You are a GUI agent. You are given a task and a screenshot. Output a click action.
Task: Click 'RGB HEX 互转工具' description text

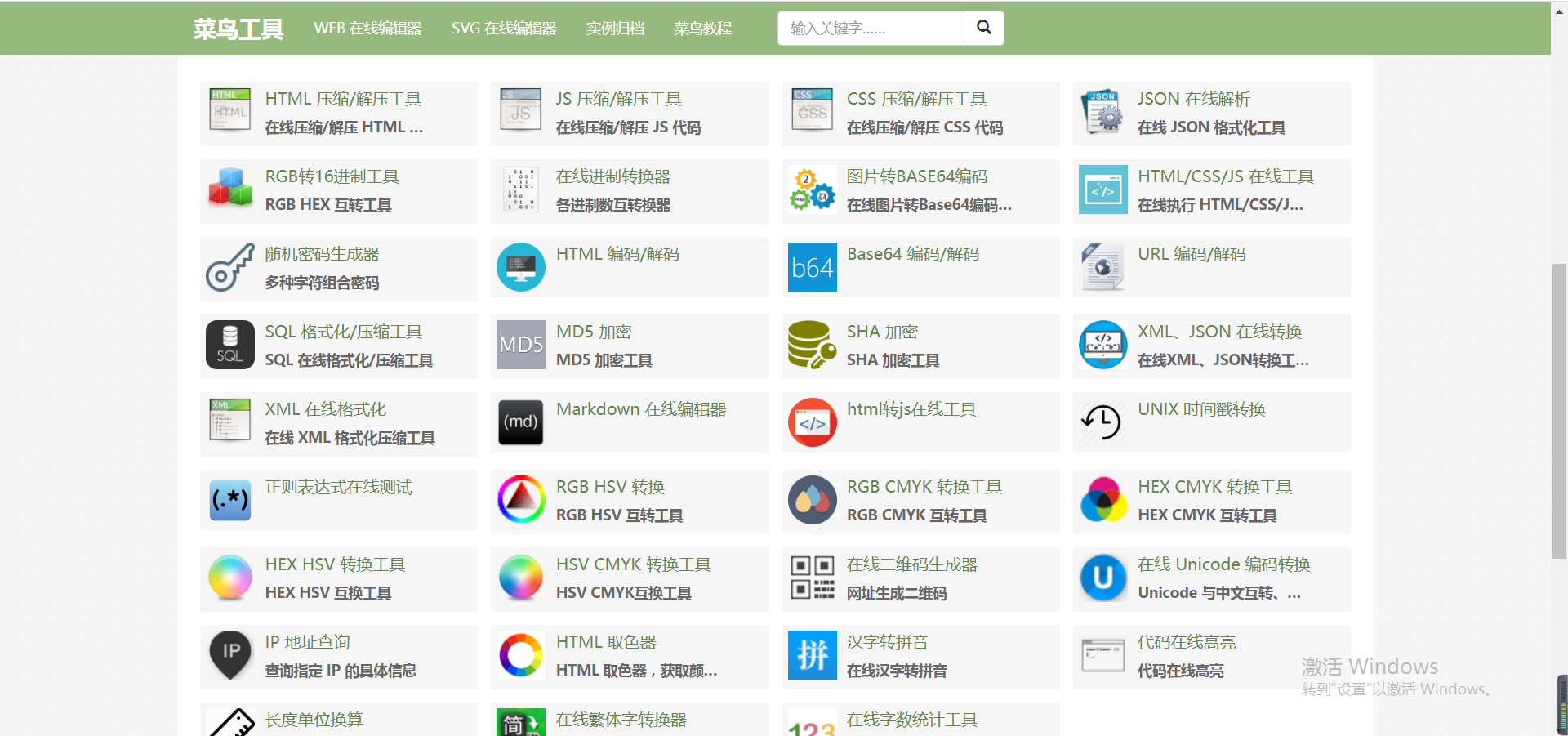click(x=328, y=205)
